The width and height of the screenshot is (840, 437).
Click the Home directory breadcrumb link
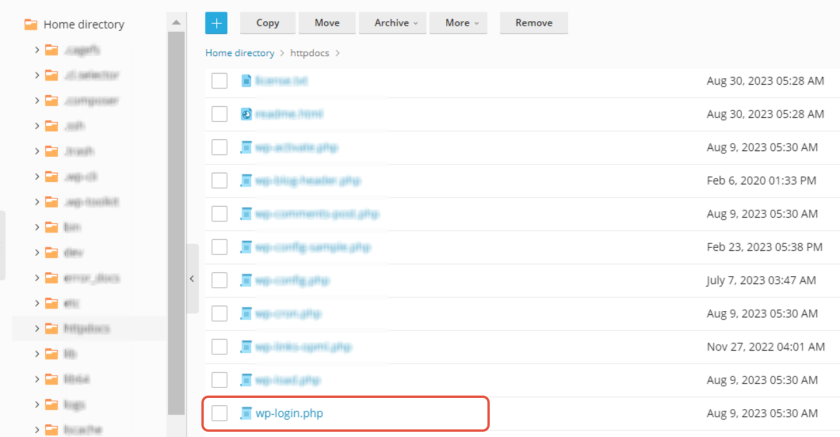pos(239,53)
